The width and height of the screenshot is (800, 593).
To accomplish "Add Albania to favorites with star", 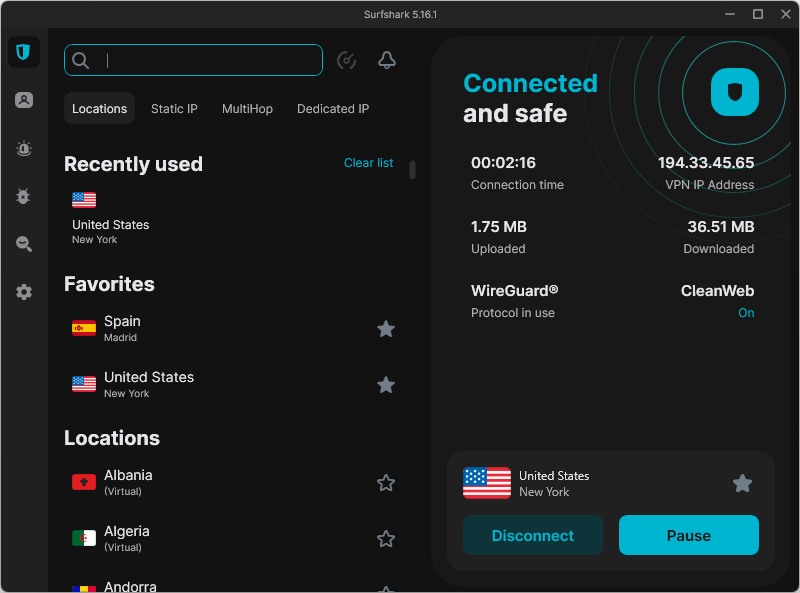I will click(x=386, y=483).
